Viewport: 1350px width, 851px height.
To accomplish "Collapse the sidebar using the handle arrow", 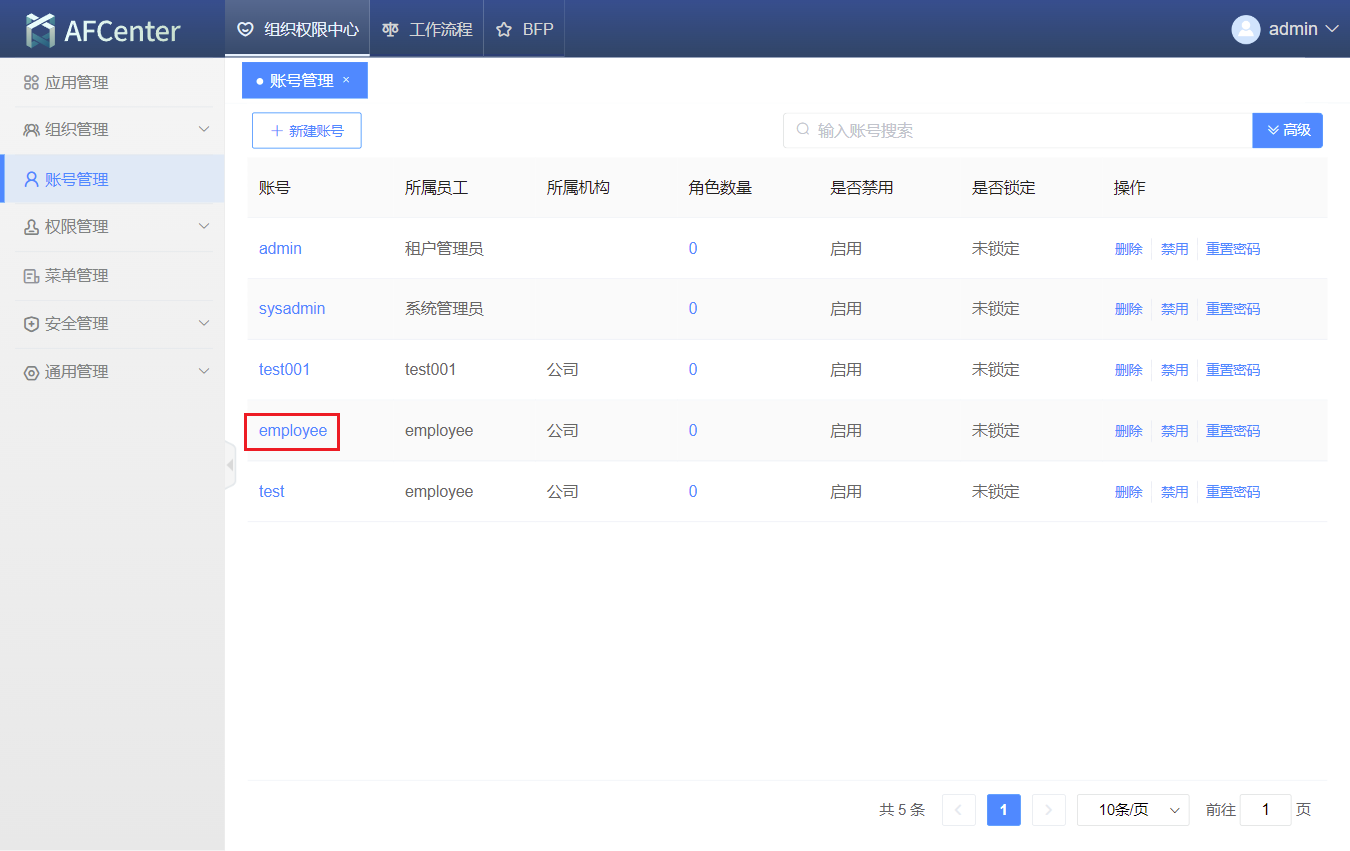I will coord(230,465).
